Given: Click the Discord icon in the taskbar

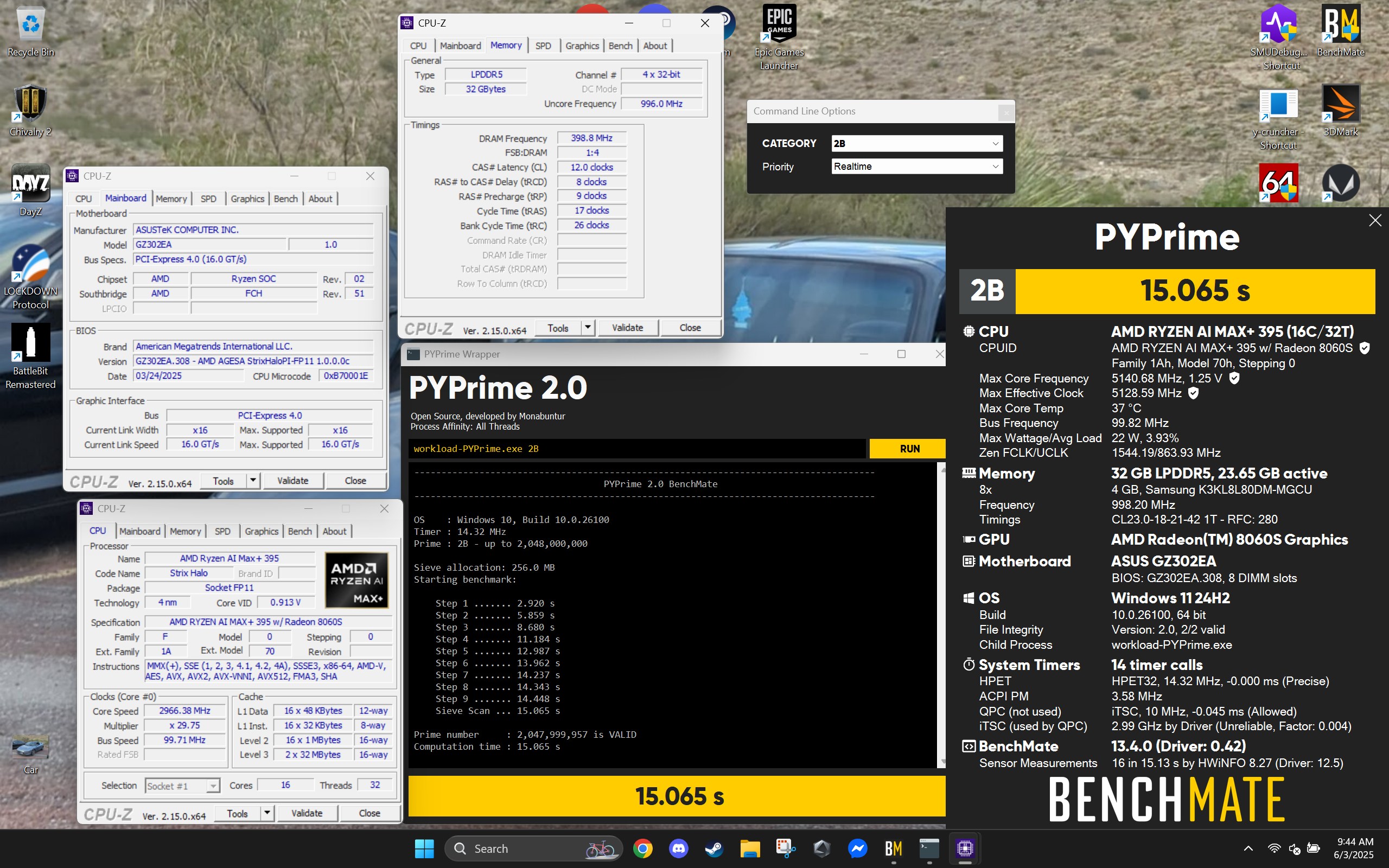Looking at the screenshot, I should [x=678, y=848].
